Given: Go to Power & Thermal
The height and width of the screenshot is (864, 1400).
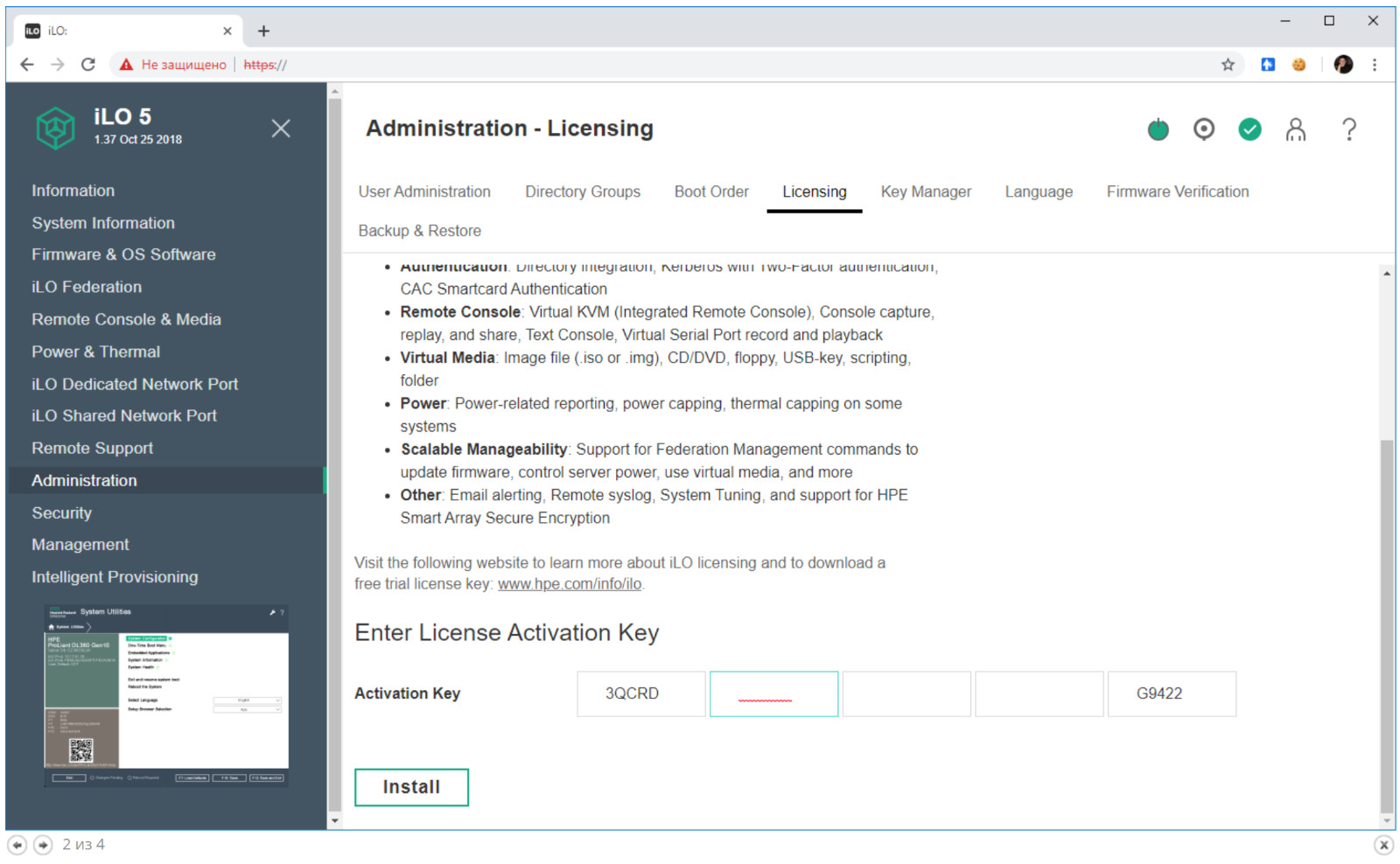Looking at the screenshot, I should point(96,352).
